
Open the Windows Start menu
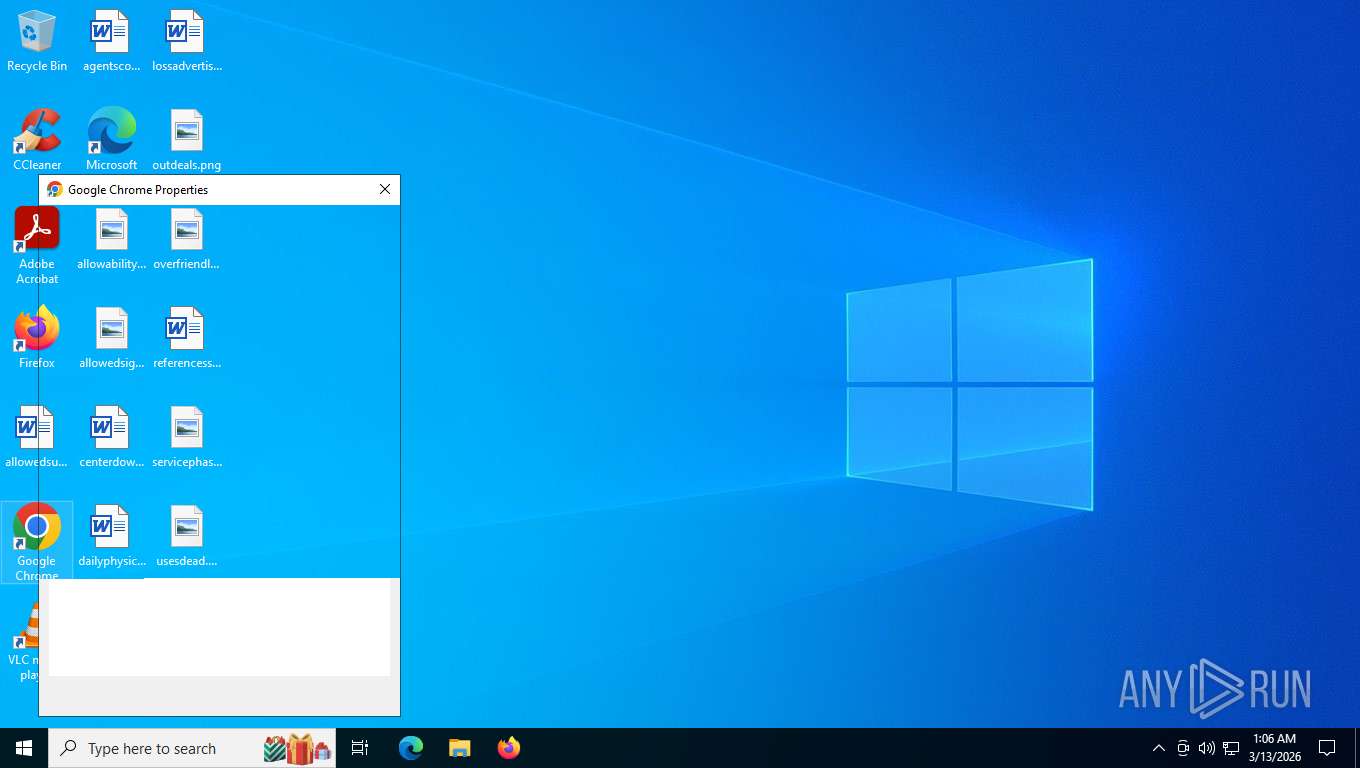point(24,748)
